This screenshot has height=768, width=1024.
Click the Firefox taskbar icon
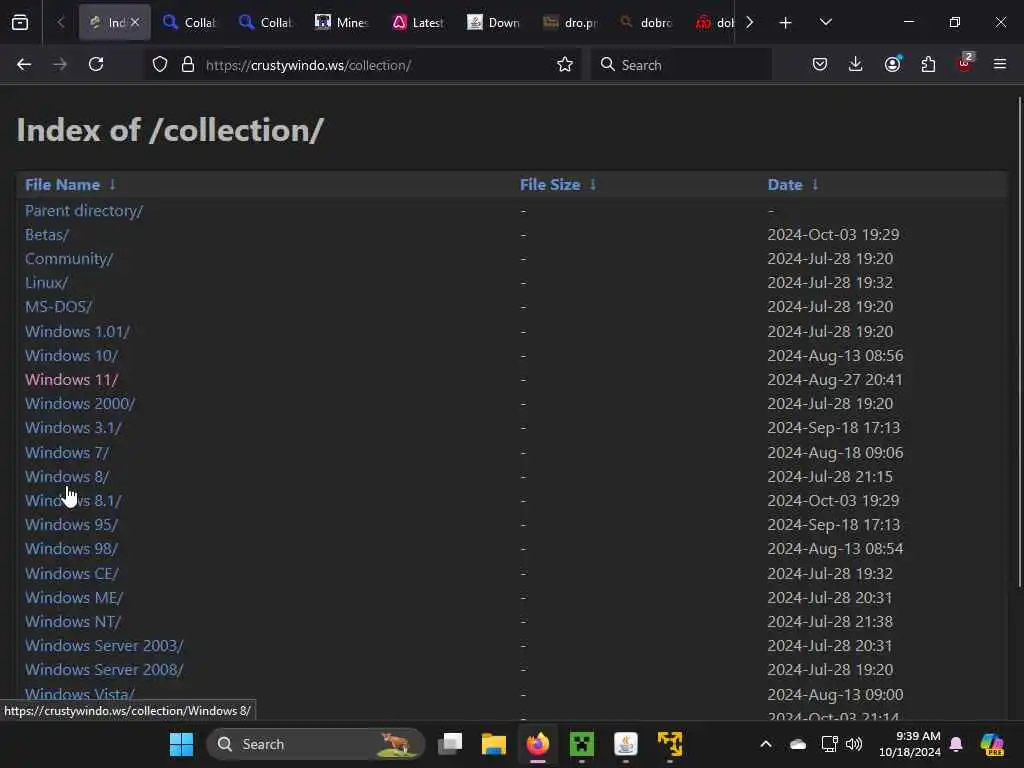(537, 744)
